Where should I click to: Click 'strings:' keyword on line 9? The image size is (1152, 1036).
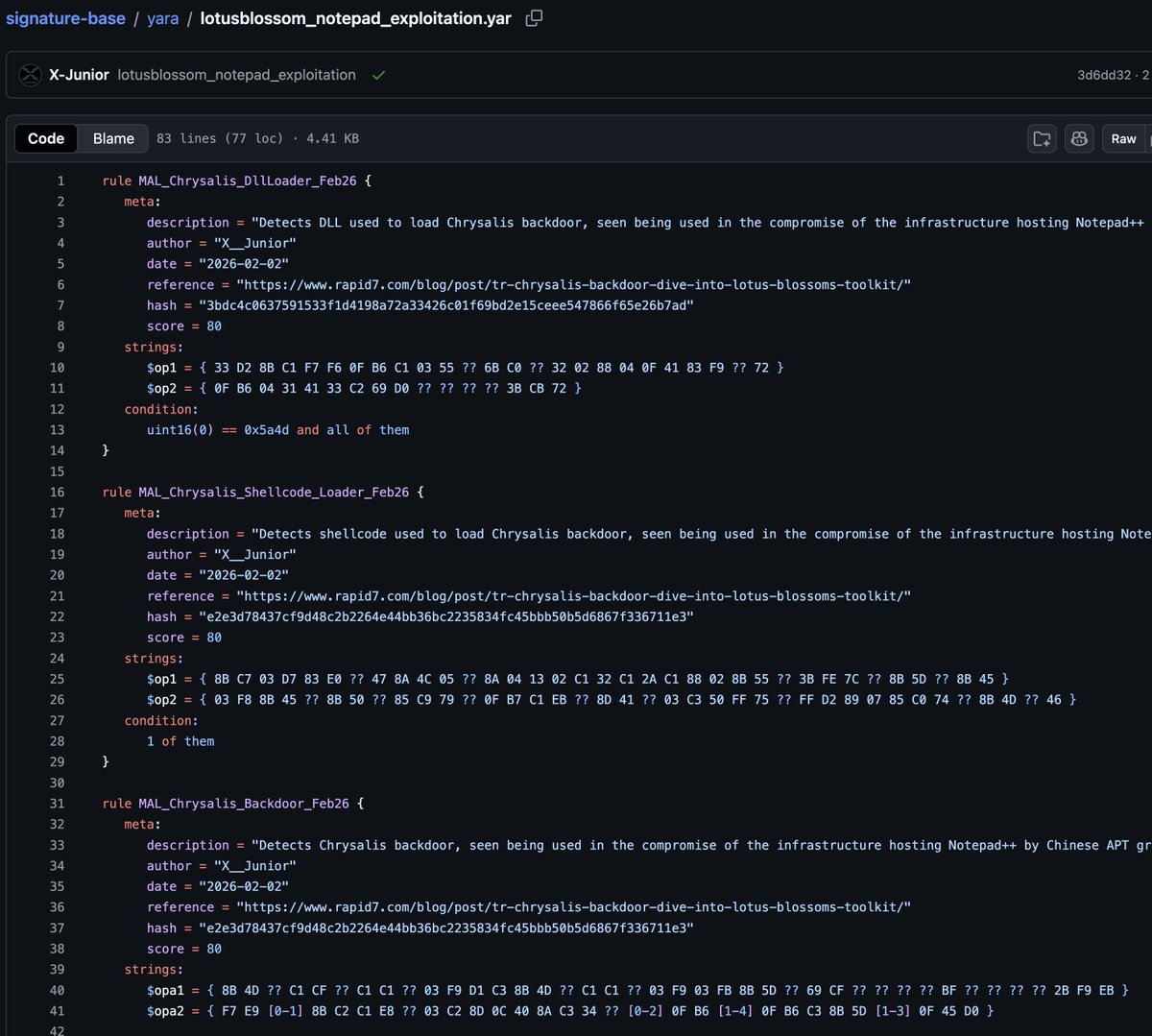[x=154, y=347]
